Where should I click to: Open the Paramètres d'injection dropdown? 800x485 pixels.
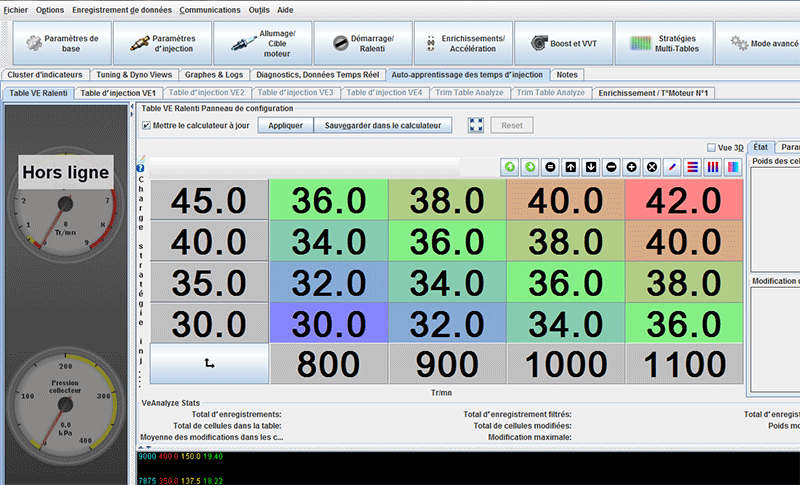tap(159, 43)
